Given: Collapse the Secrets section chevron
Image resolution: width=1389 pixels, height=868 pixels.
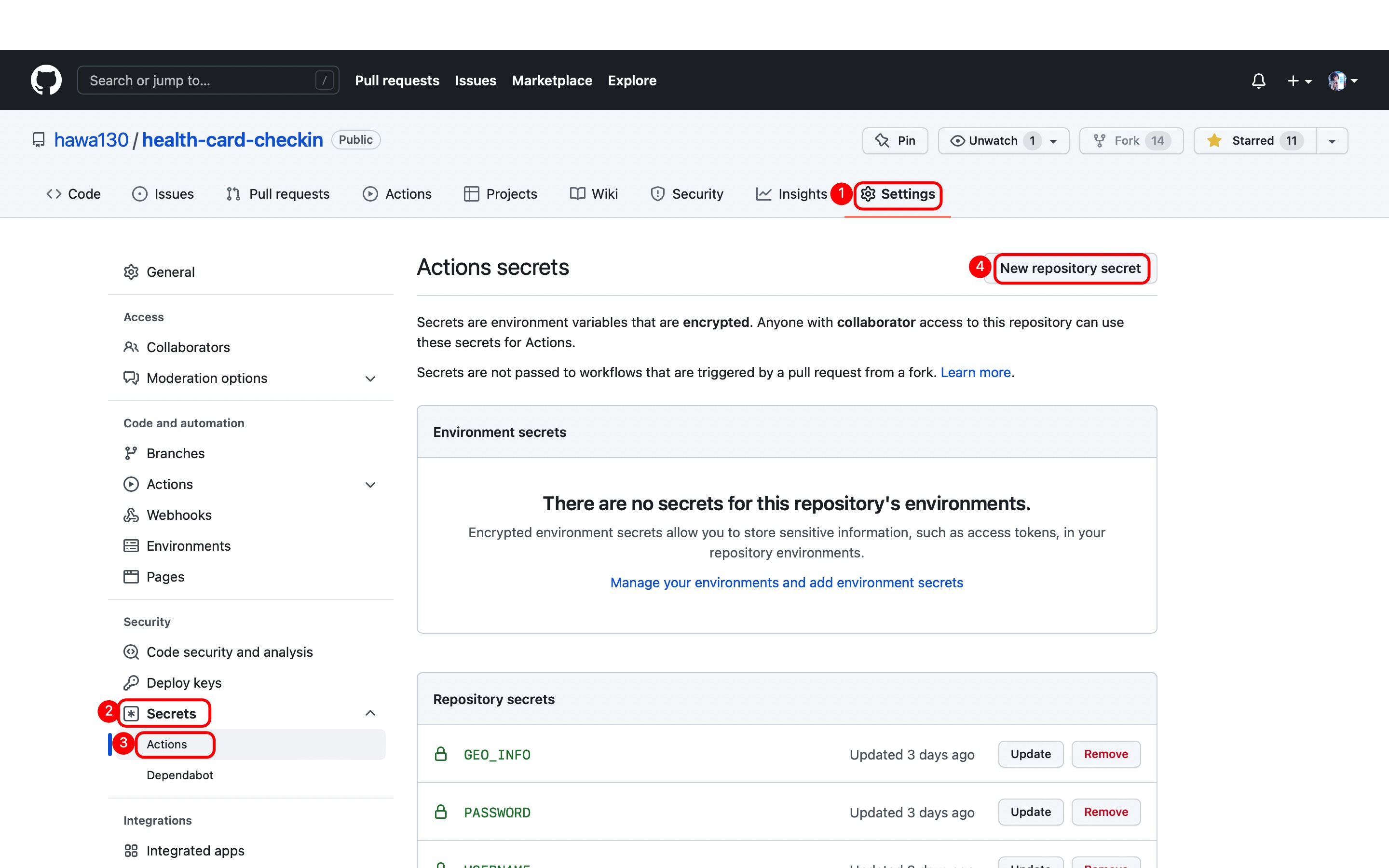Looking at the screenshot, I should point(370,714).
